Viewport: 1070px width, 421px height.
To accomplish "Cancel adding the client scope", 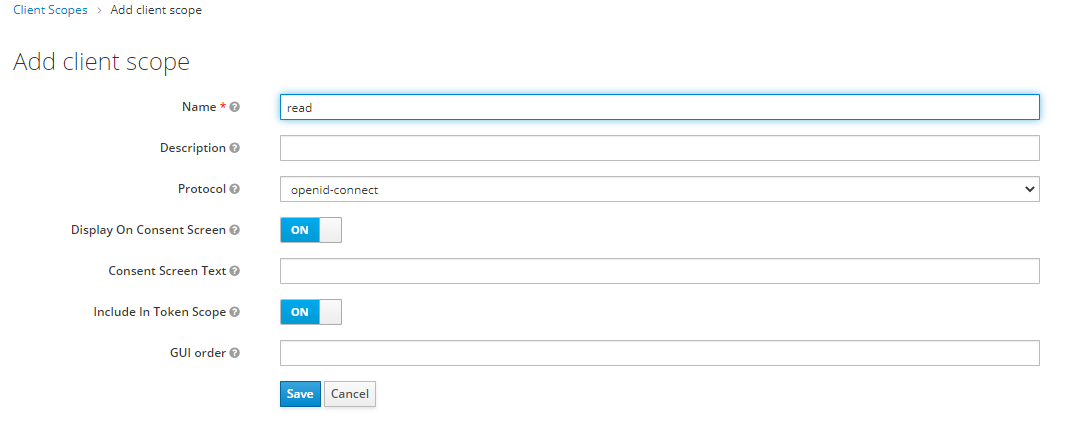I will point(350,394).
